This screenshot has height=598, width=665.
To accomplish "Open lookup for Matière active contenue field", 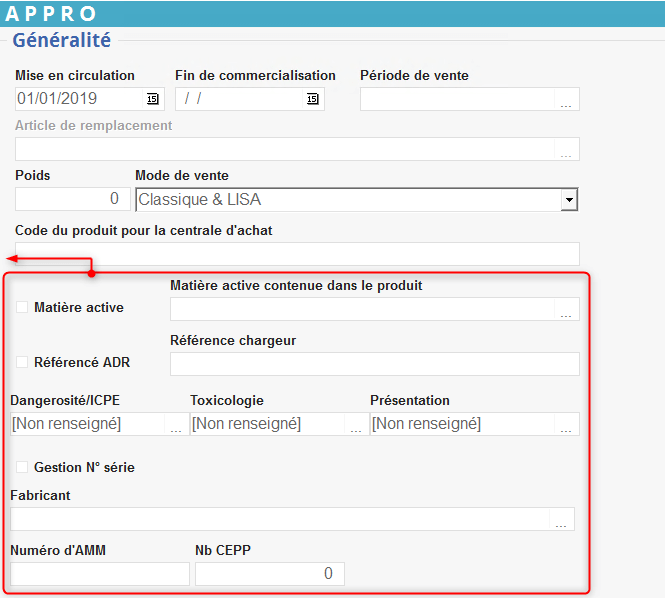I will click(x=567, y=310).
